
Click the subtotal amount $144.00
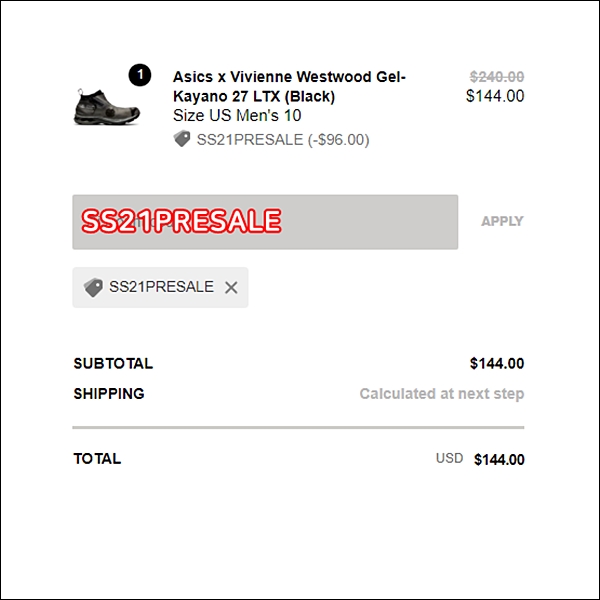click(x=497, y=364)
